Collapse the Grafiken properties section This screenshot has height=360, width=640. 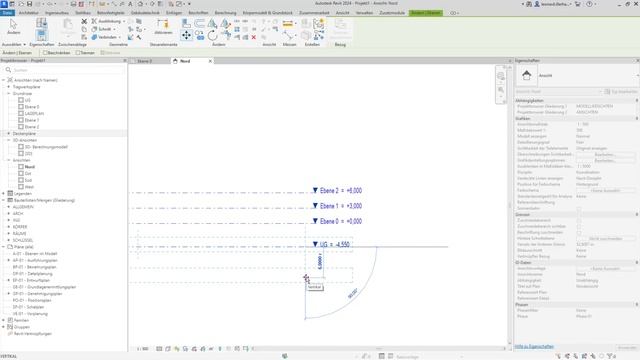[636, 118]
